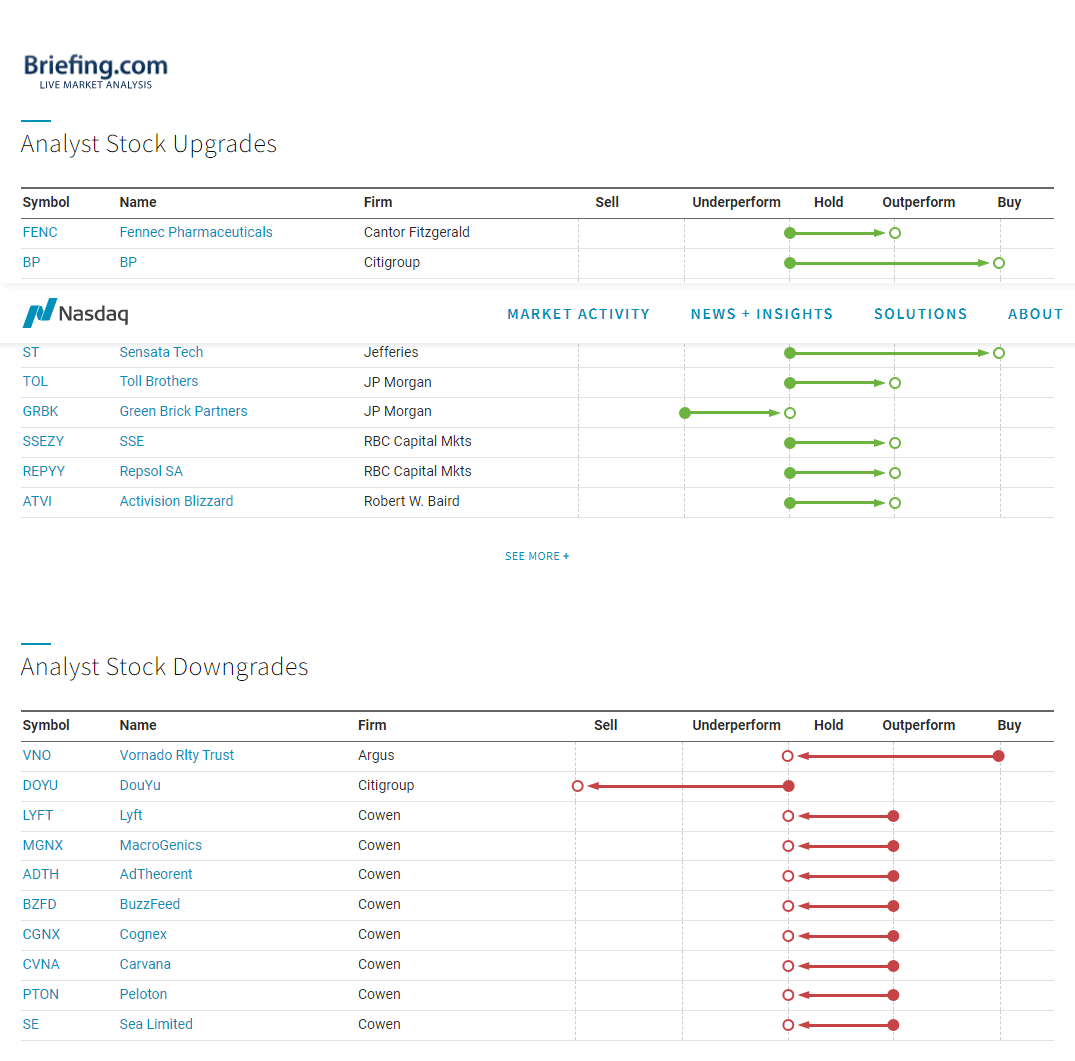Click the Citigroup firm cell for BP
This screenshot has height=1061, width=1075.
391,263
